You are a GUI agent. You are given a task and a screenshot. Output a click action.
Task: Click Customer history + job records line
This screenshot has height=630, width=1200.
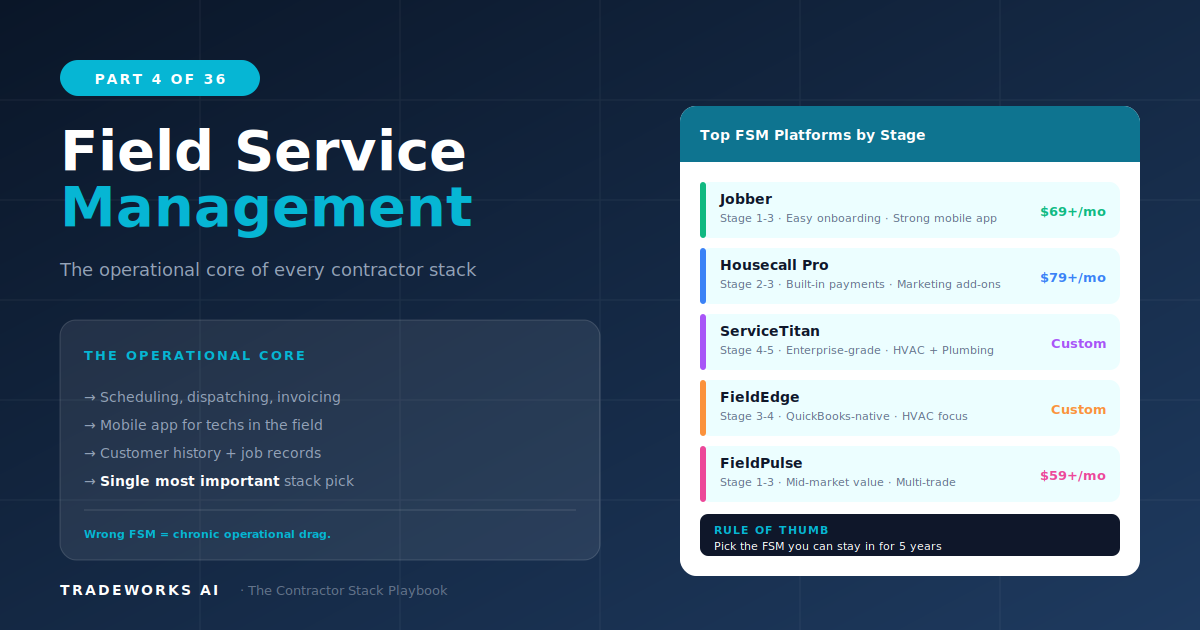pos(202,453)
